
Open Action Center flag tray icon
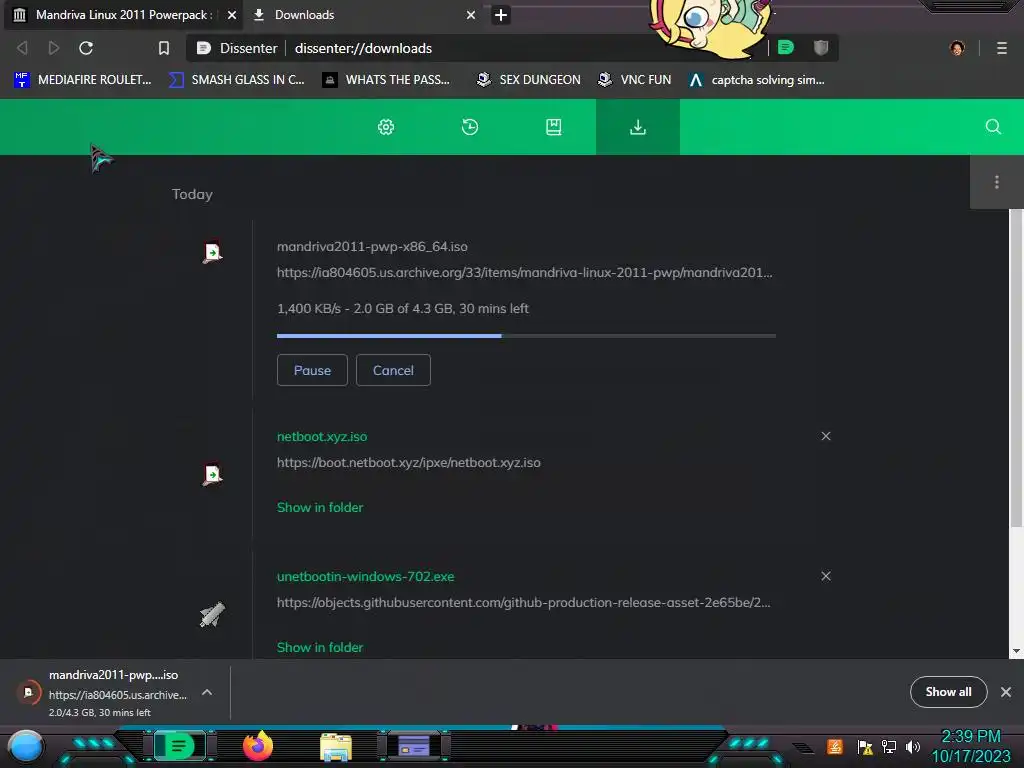(865, 747)
